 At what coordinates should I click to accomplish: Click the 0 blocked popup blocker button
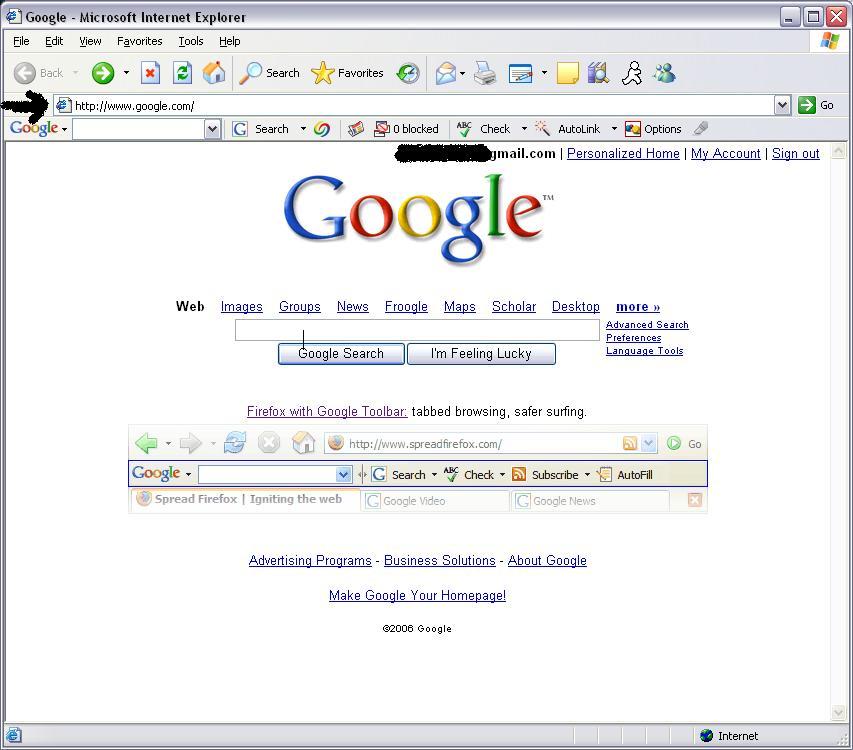click(406, 129)
